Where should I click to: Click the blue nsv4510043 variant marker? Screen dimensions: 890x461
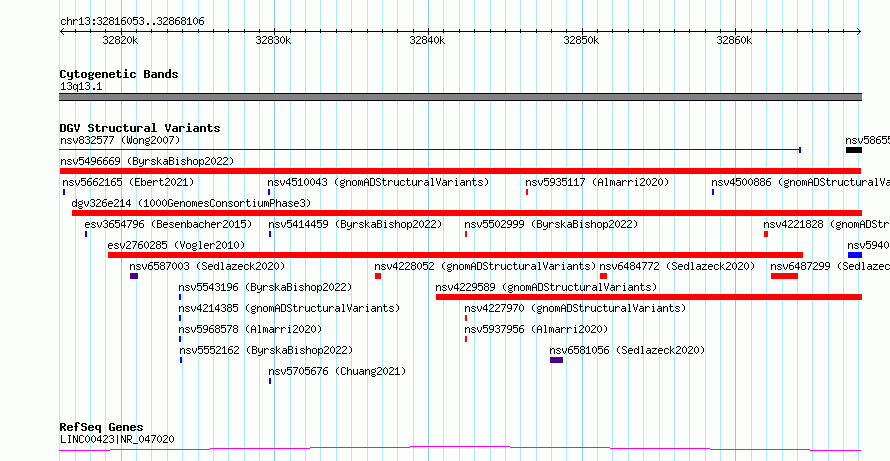click(269, 192)
